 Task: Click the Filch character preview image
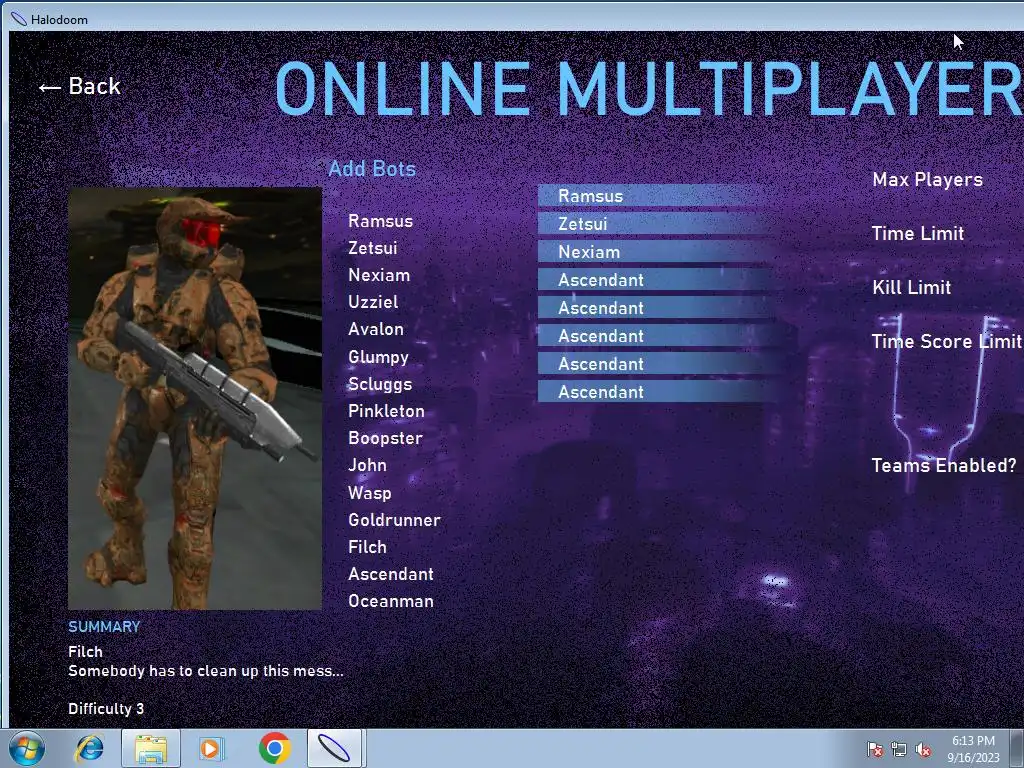coord(195,398)
